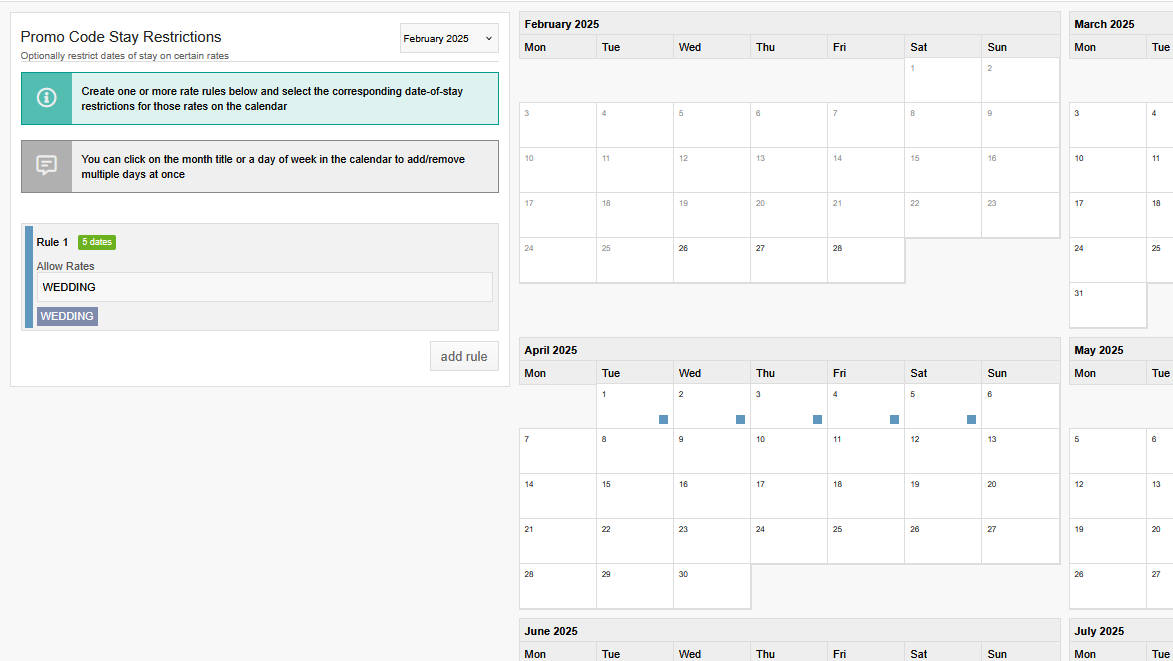Viewport: 1173px width, 661px height.
Task: Select May 5 in the calendar
Action: click(1108, 451)
